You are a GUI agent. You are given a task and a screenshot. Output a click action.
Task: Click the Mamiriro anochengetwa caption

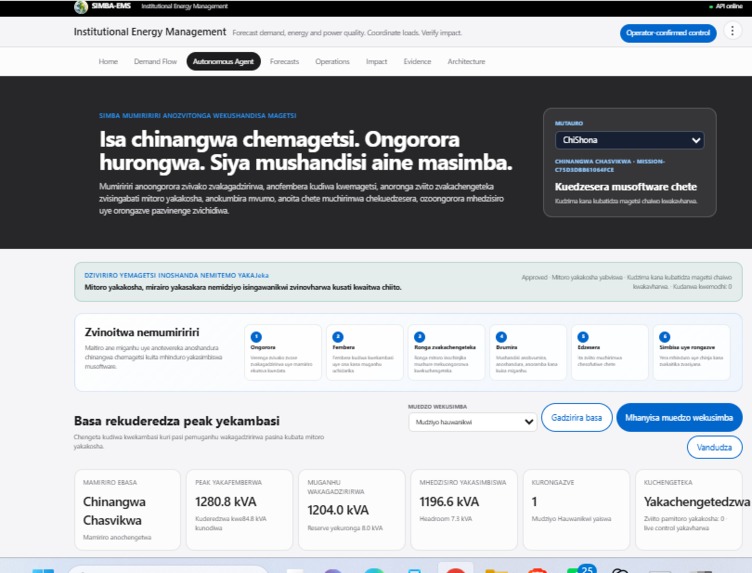[x=117, y=538]
